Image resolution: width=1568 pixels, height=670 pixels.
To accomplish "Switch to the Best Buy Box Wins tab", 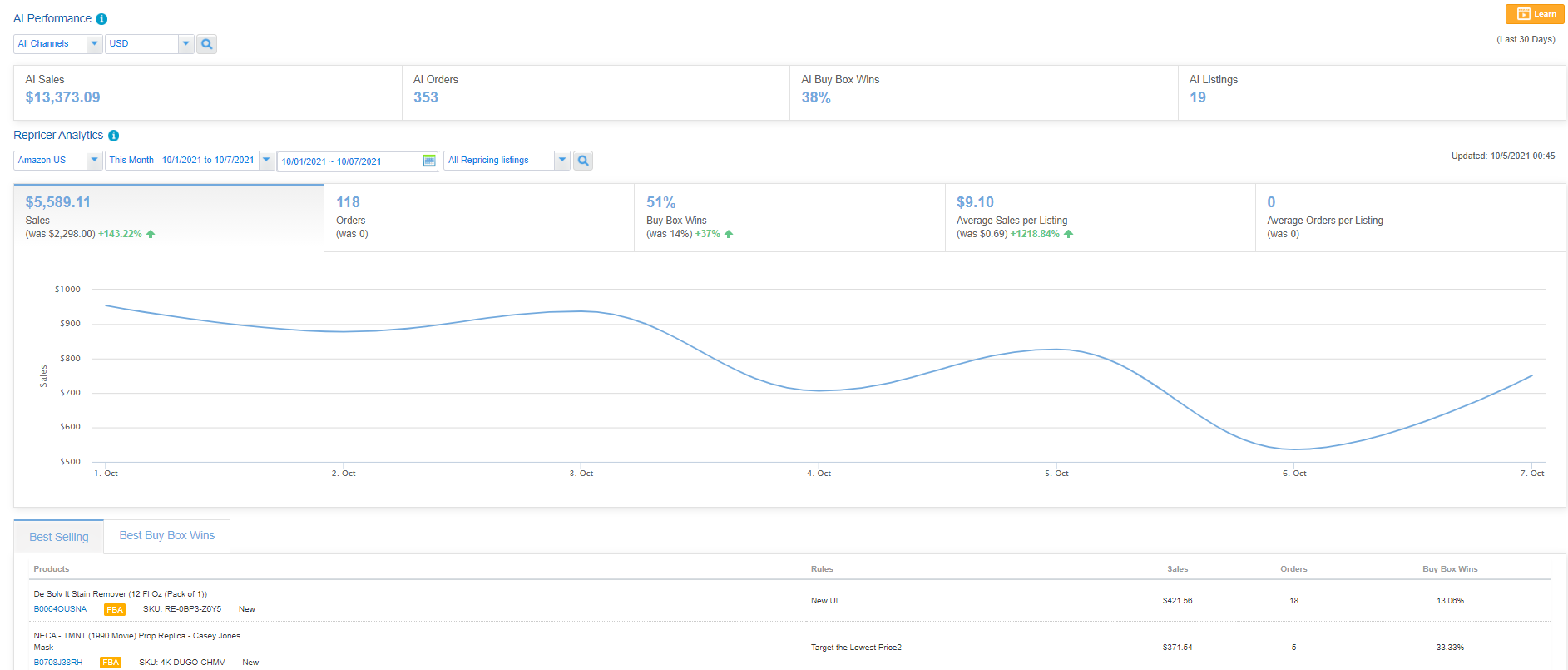I will click(x=167, y=536).
